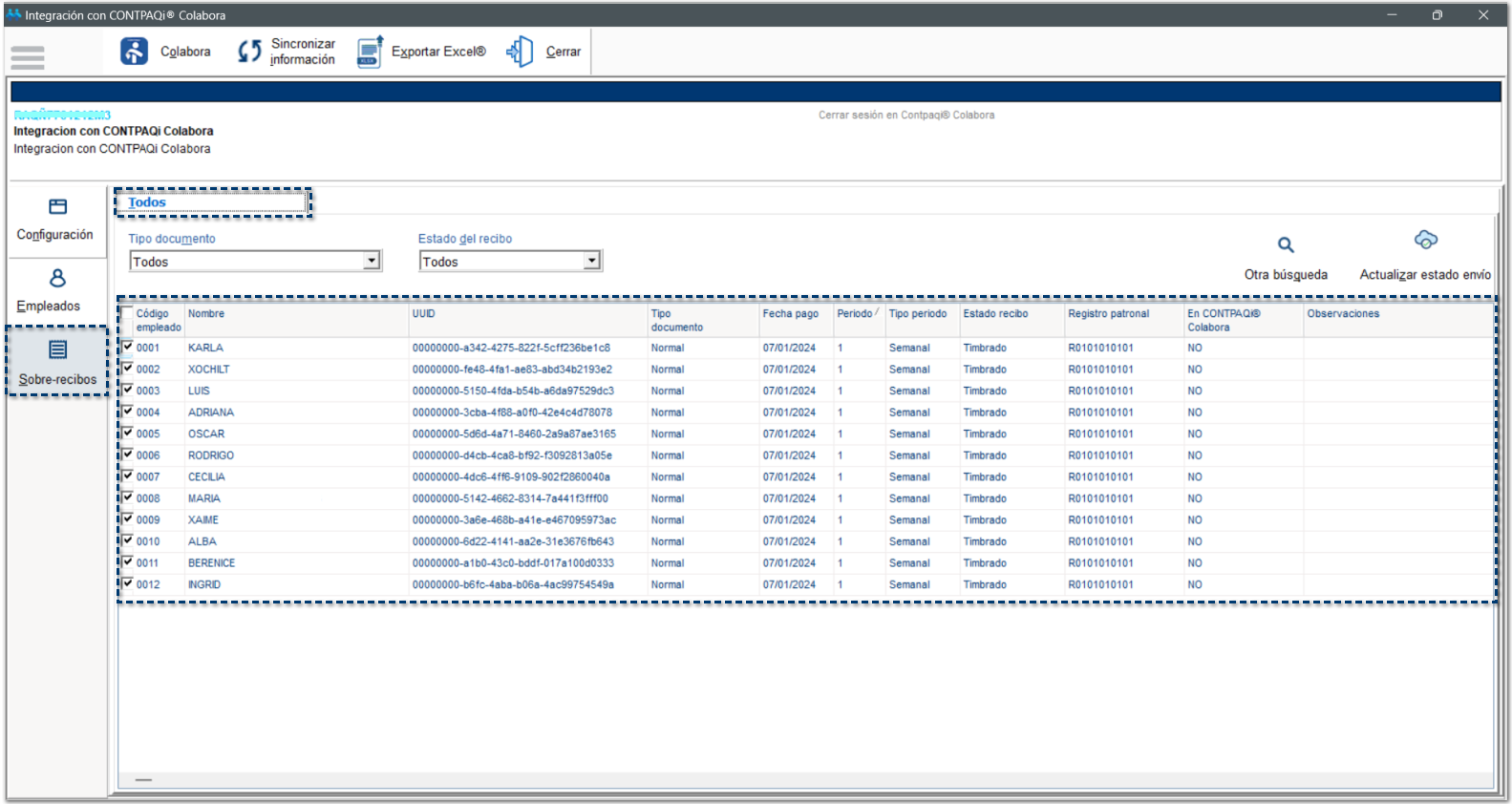1512x804 pixels.
Task: Click the Otra búsqueda button label
Action: click(1286, 275)
